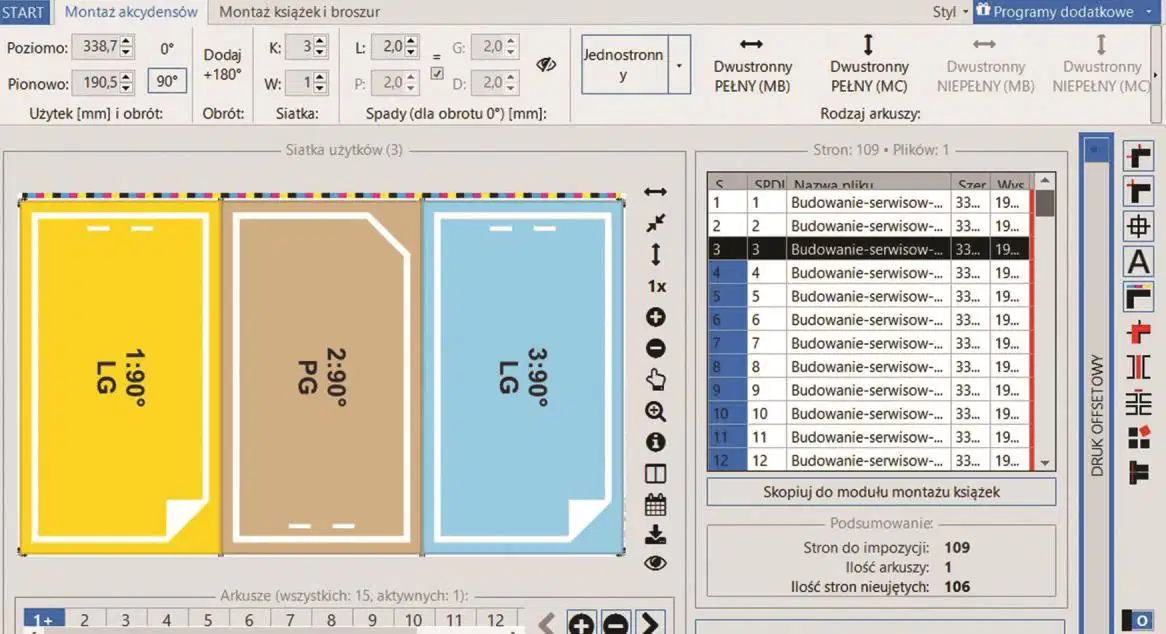1166x634 pixels.
Task: Click the Pionowo value field 190,5
Action: [x=96, y=82]
